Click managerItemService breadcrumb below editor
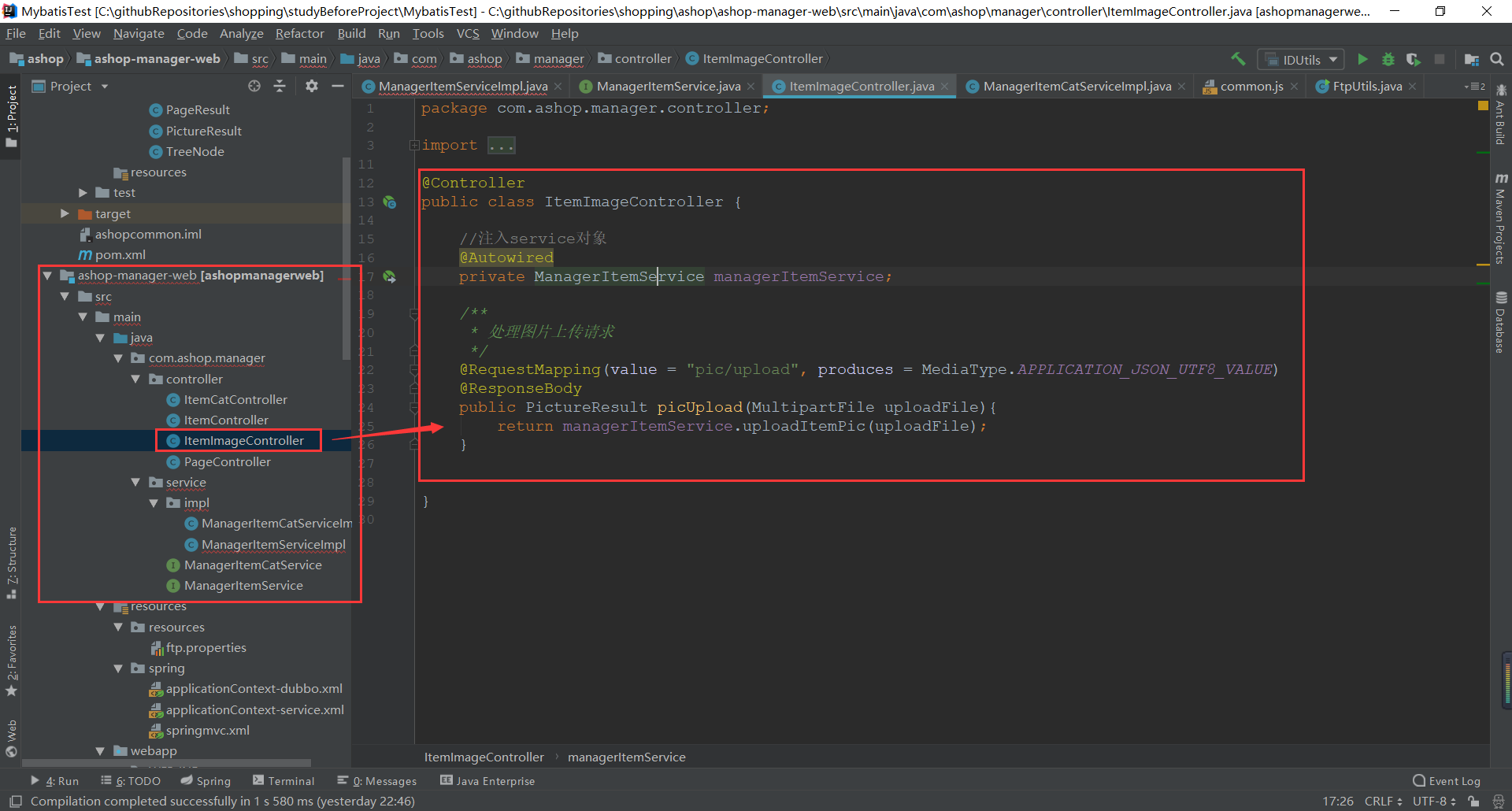 [627, 757]
